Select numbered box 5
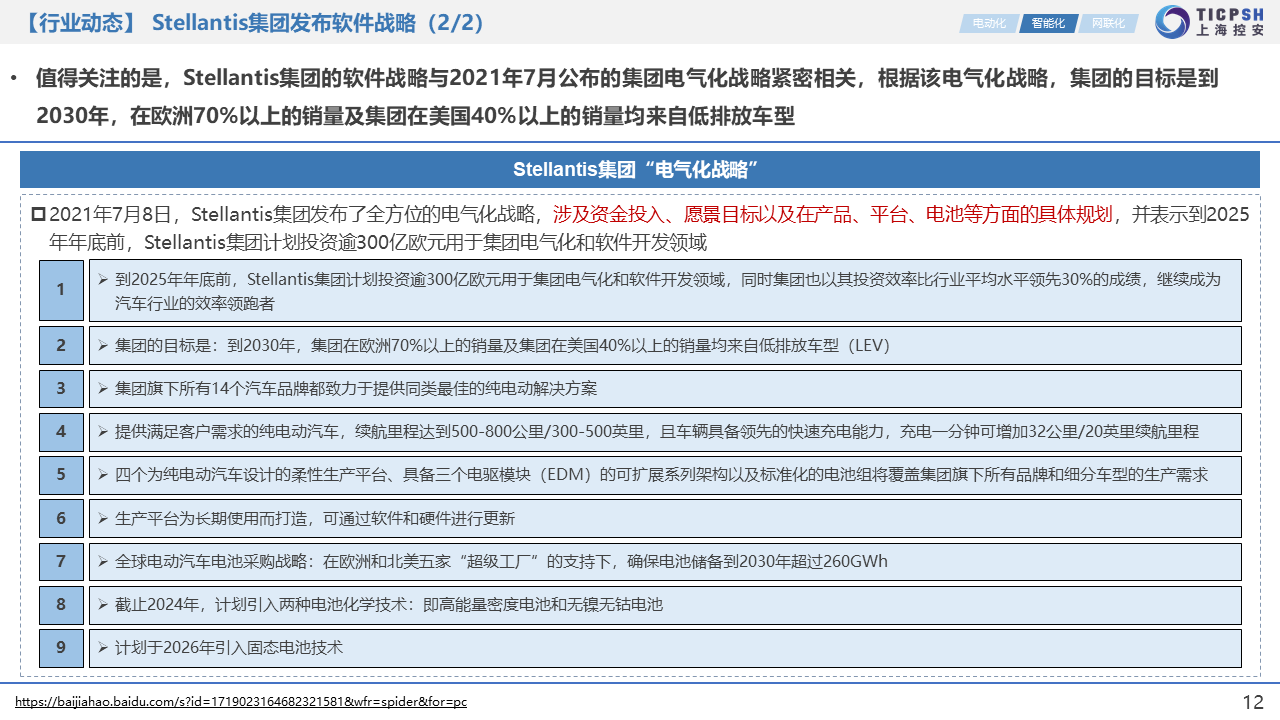Screen dimensions: 1280x720 (61, 475)
